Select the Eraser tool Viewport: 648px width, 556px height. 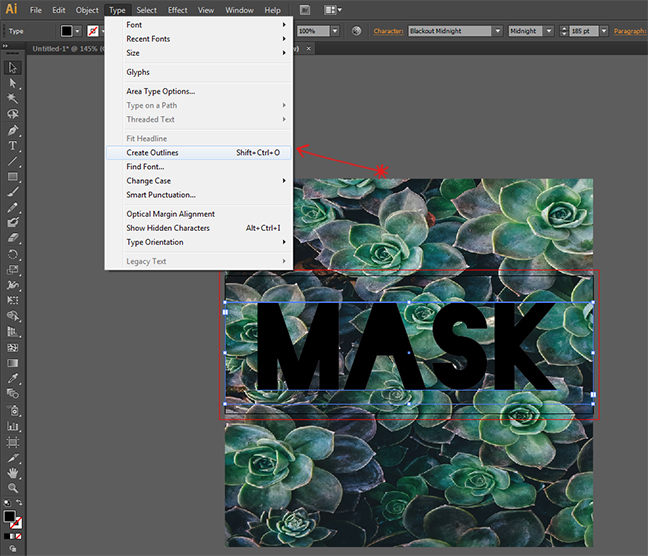[x=13, y=238]
